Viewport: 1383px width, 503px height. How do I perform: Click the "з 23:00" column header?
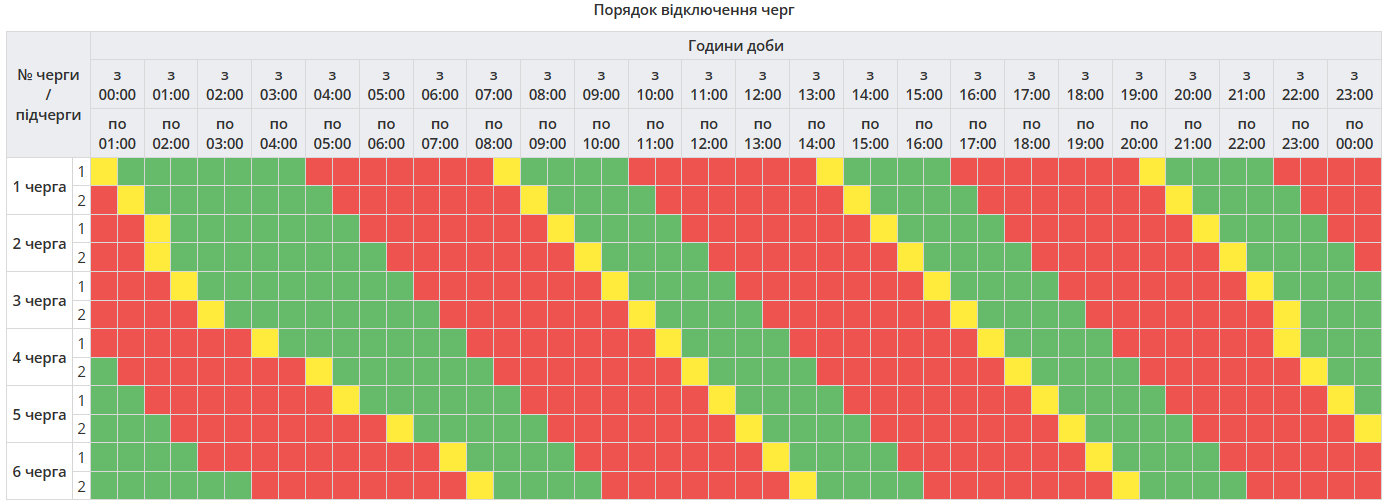pyautogui.click(x=1354, y=85)
